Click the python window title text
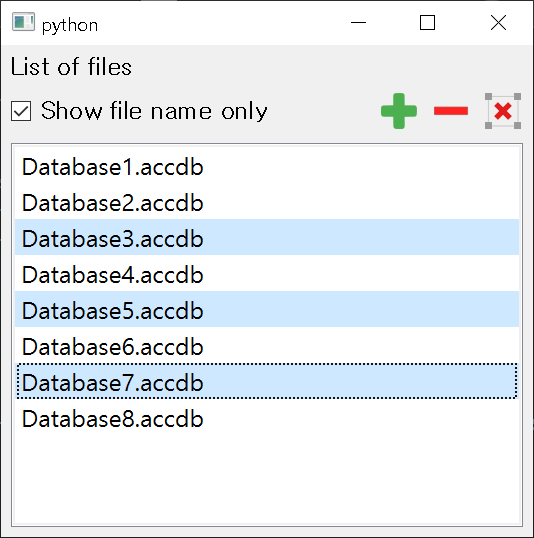Image resolution: width=534 pixels, height=538 pixels. click(x=70, y=26)
